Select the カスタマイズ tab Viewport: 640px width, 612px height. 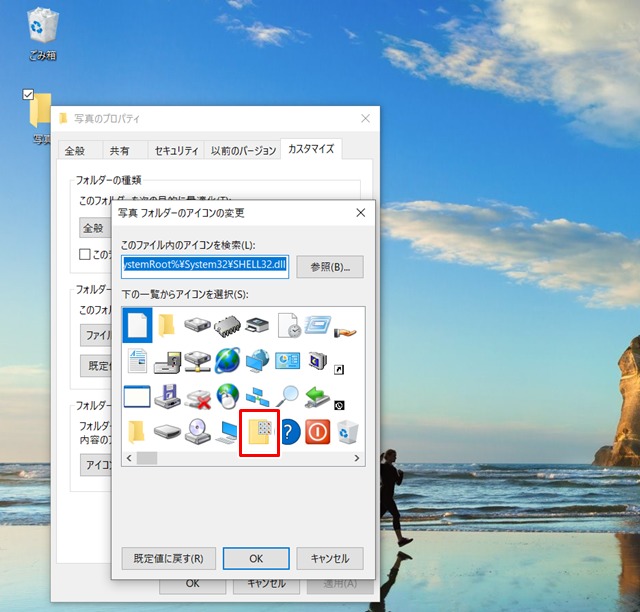coord(311,149)
